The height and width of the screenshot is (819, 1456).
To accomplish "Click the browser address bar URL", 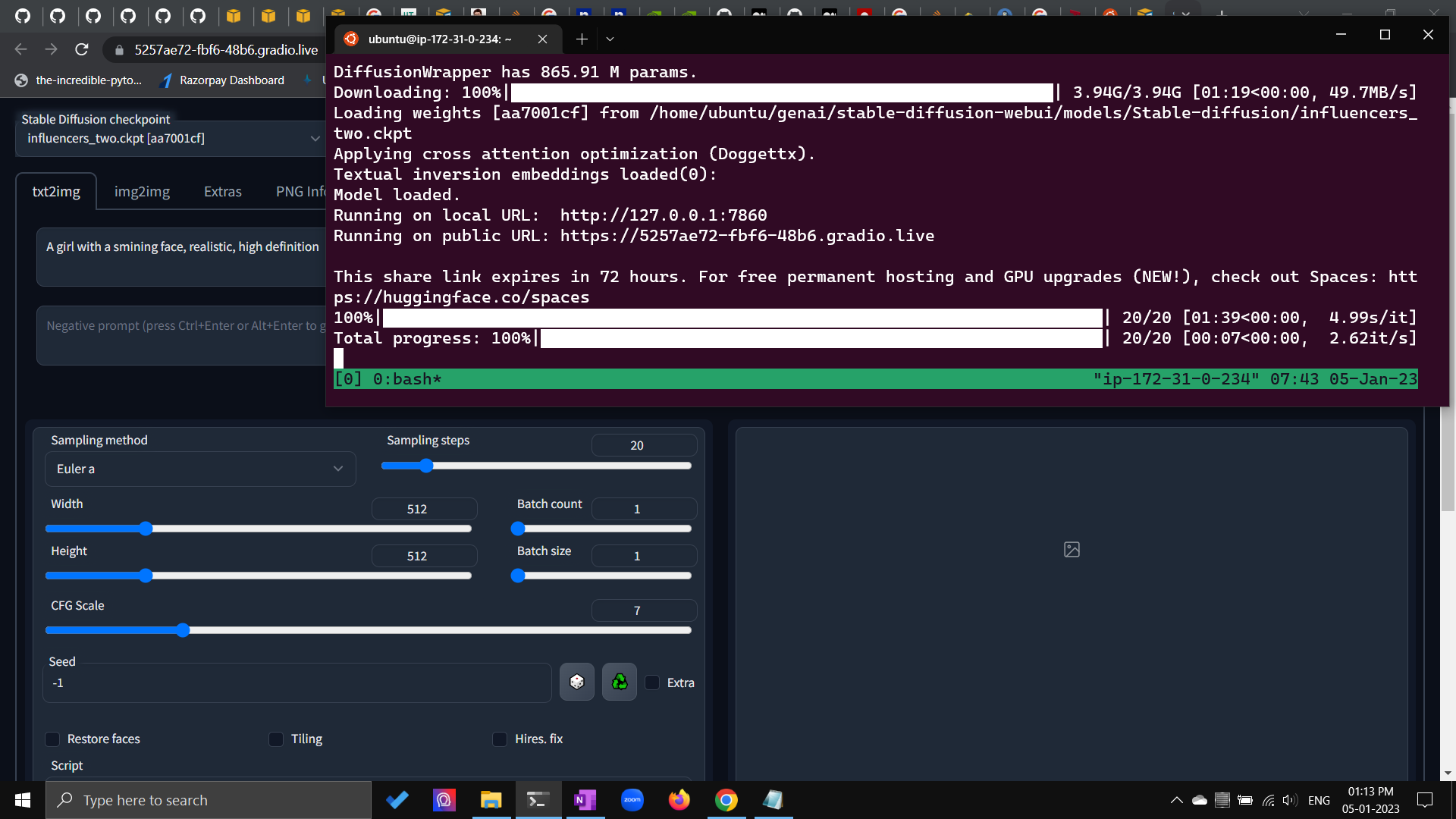I will pos(226,49).
